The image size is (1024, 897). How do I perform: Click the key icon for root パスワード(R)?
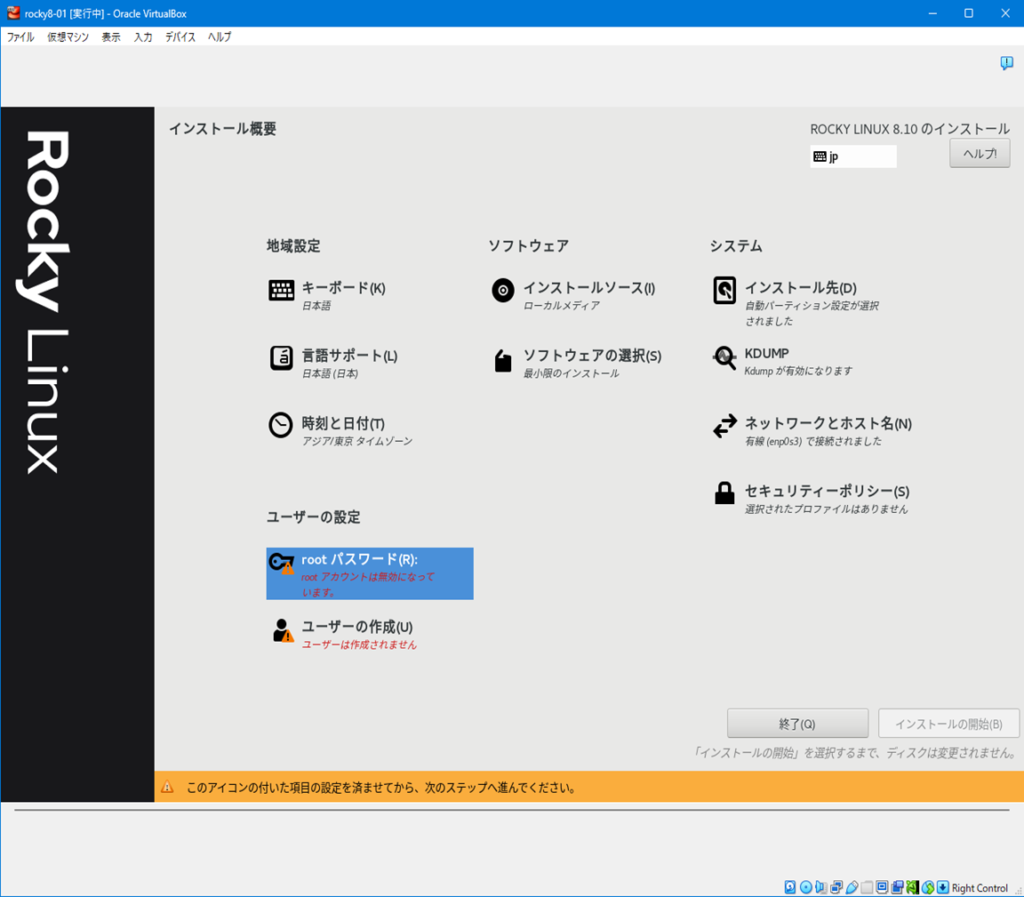pos(282,563)
